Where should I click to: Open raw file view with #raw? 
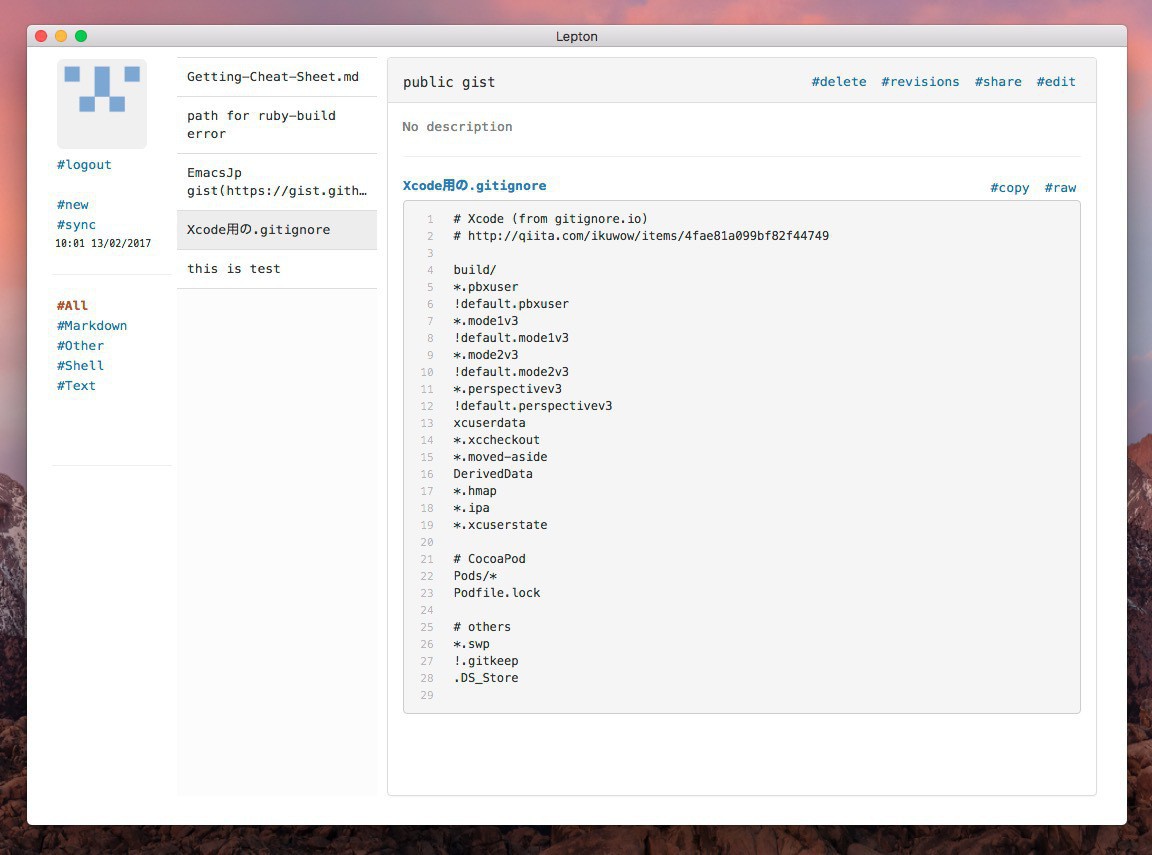(1060, 188)
